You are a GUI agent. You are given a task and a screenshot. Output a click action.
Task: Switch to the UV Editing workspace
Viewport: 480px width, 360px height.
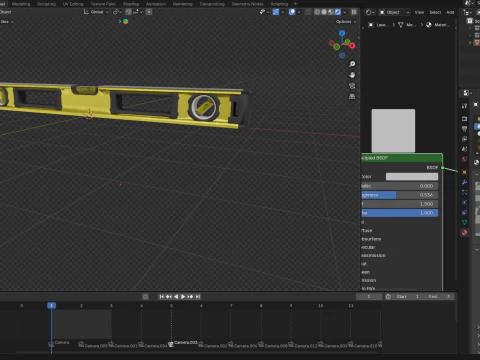73,4
